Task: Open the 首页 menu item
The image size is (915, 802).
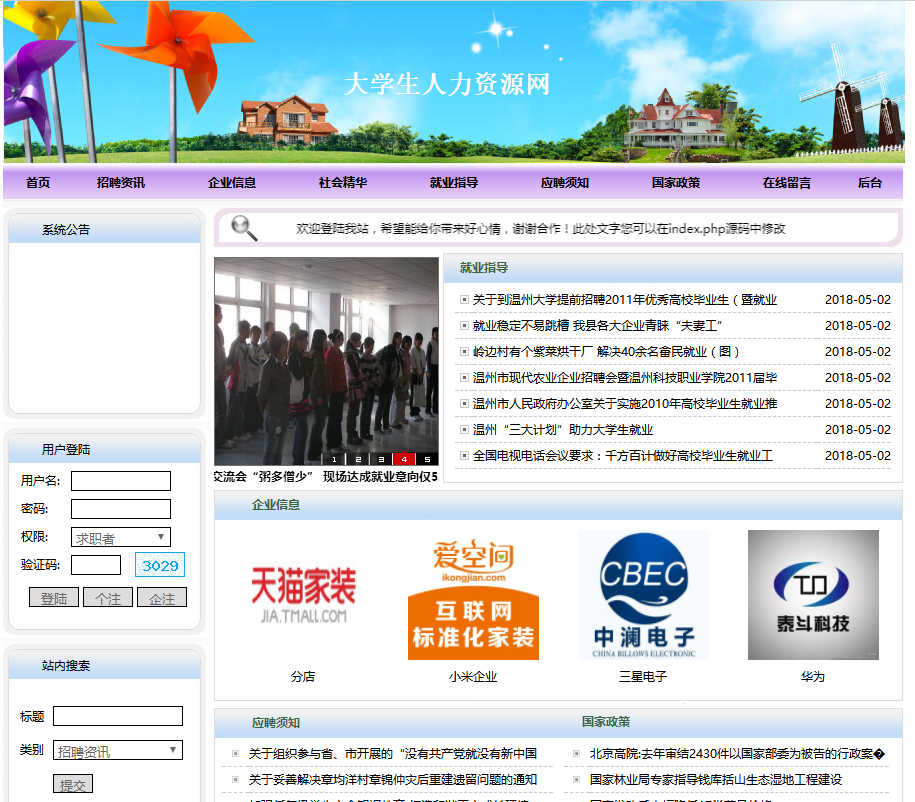Action: (x=38, y=183)
